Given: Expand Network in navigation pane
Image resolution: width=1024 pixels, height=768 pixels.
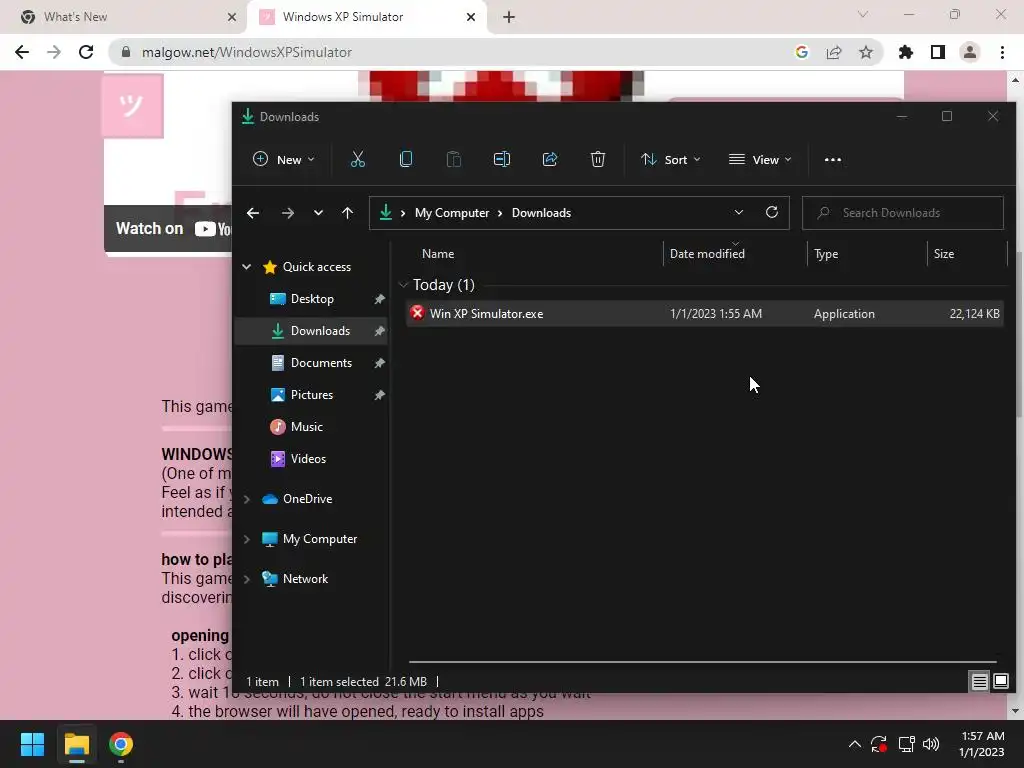Looking at the screenshot, I should [247, 579].
